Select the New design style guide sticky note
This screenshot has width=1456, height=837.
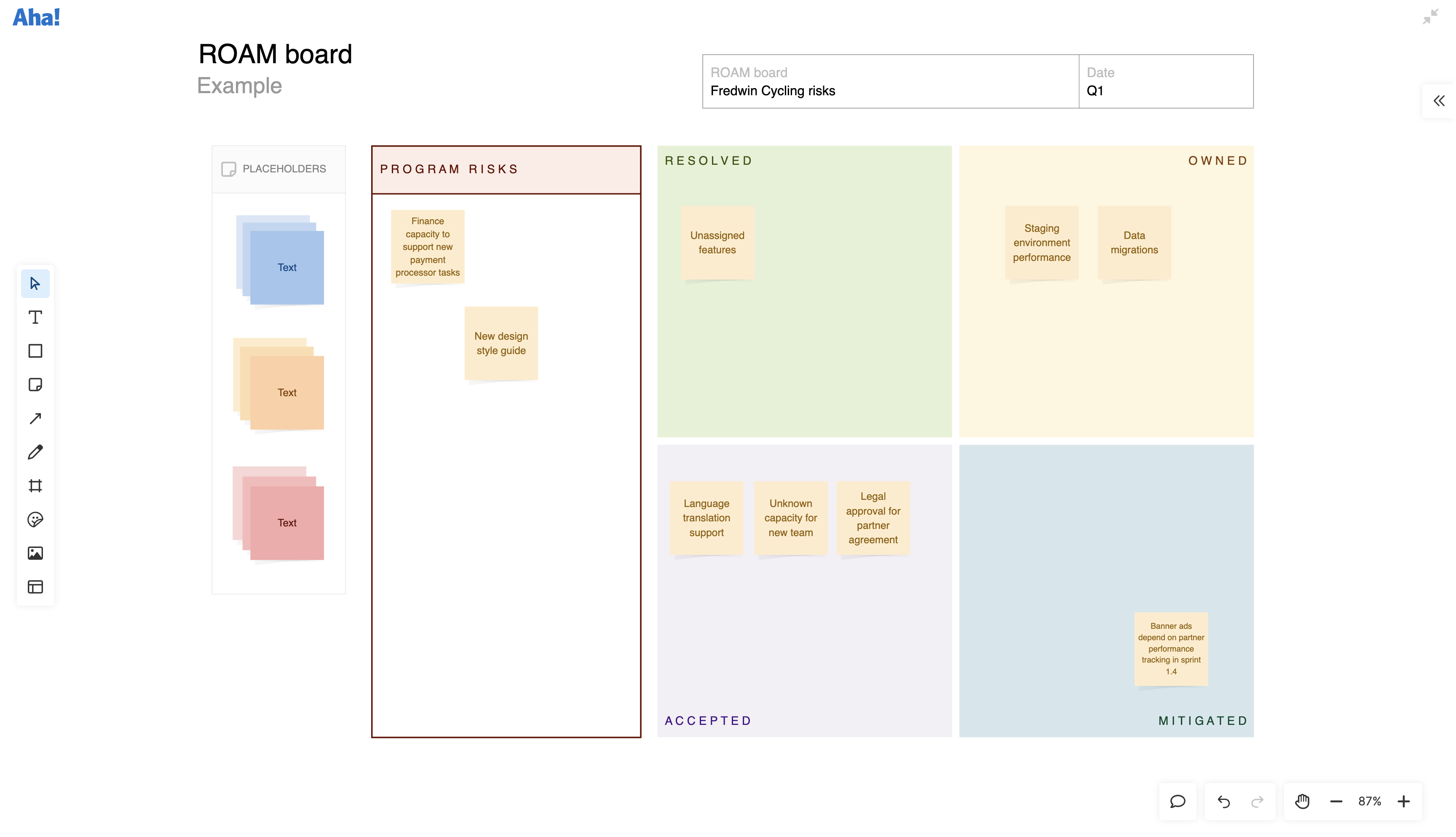(501, 343)
